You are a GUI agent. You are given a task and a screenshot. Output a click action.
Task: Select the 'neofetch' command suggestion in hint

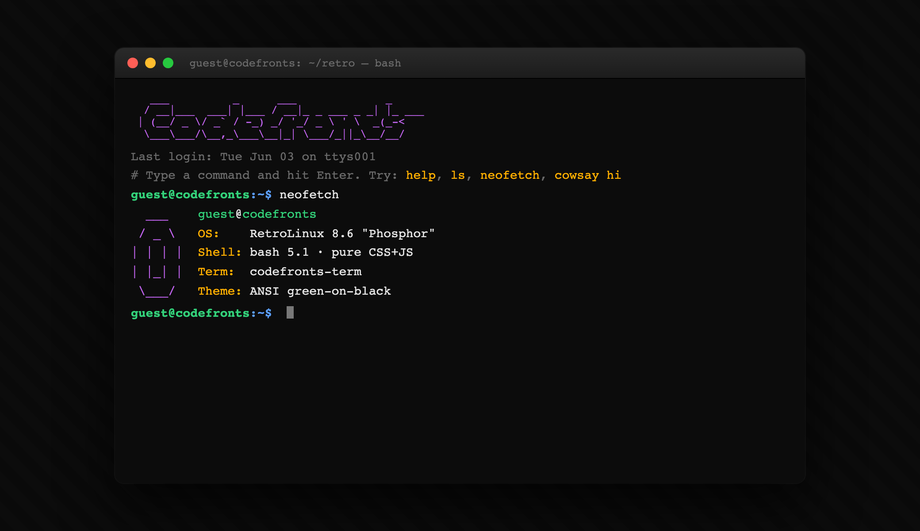click(509, 175)
